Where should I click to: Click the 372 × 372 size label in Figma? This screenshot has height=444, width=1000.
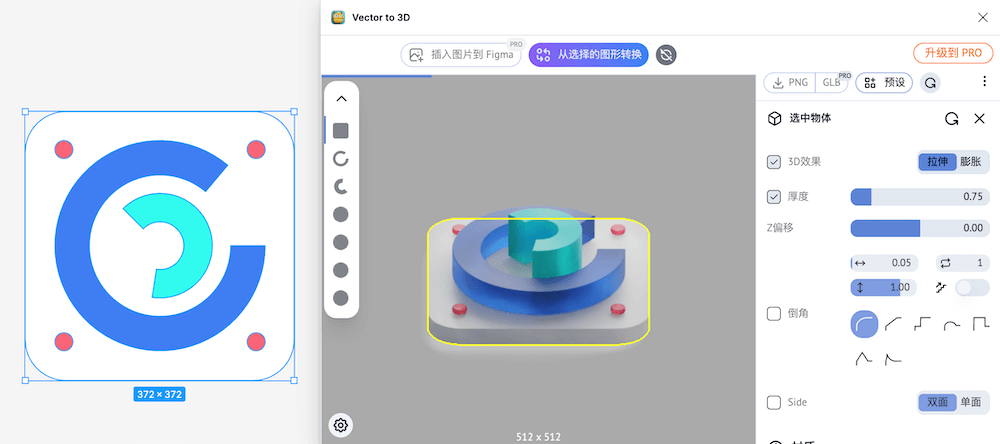point(159,394)
